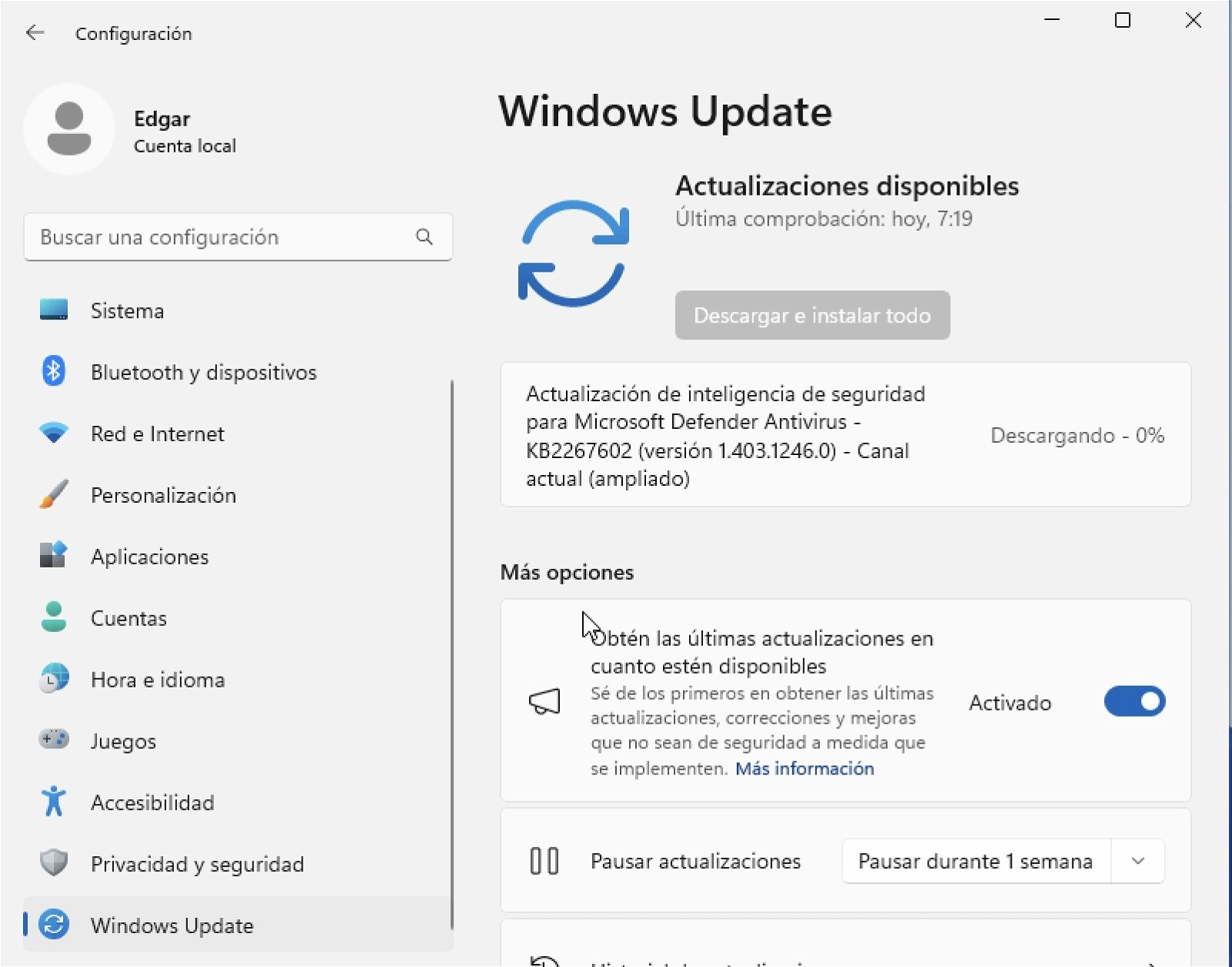The width and height of the screenshot is (1232, 967).
Task: Turn off latest updates toggle
Action: (x=1134, y=701)
